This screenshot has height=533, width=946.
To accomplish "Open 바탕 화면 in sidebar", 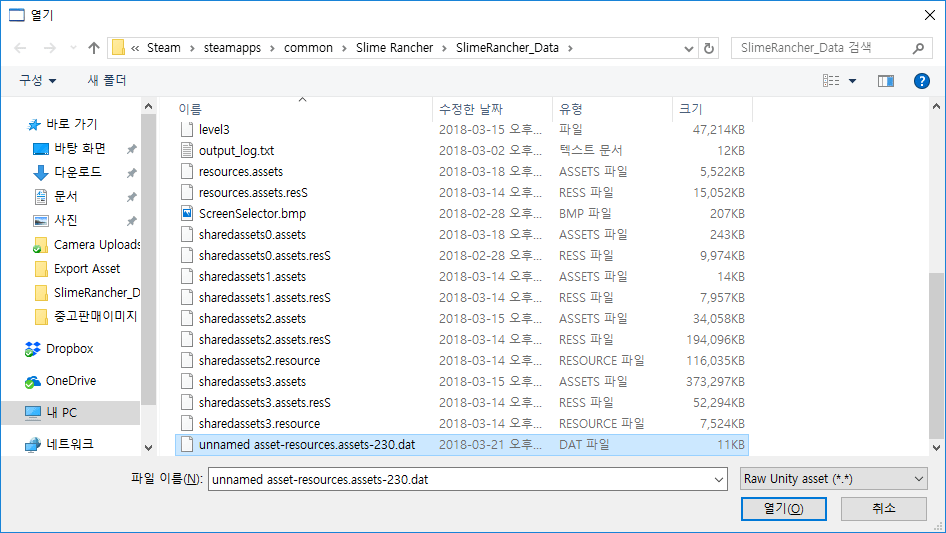I will point(80,148).
